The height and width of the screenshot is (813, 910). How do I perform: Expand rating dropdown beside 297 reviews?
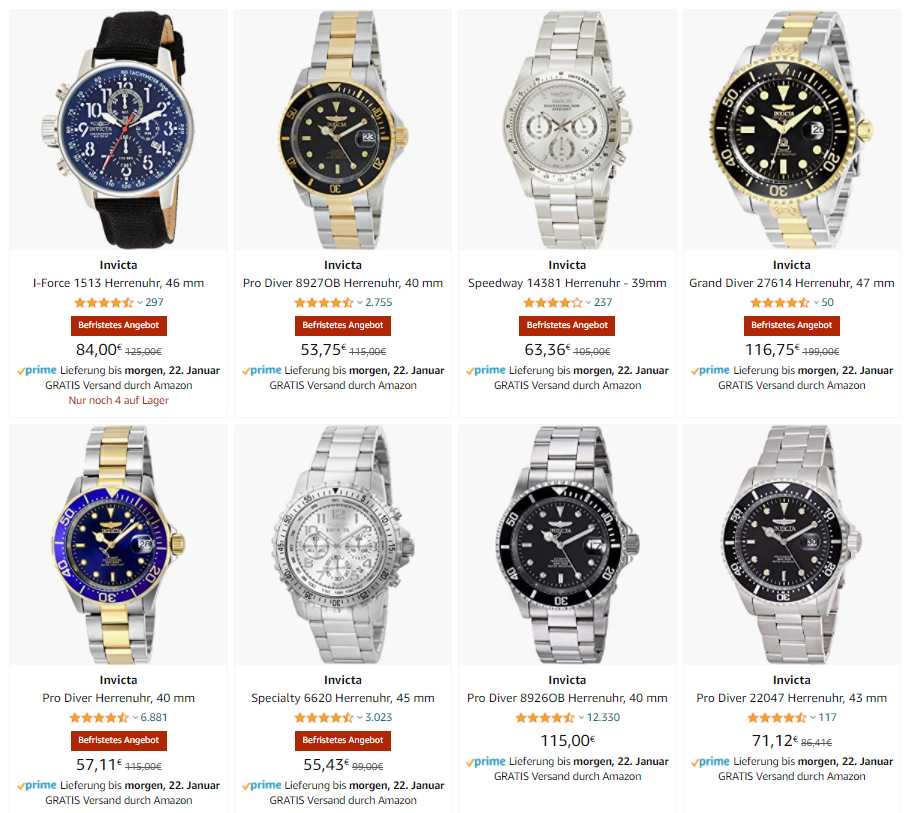tap(139, 302)
